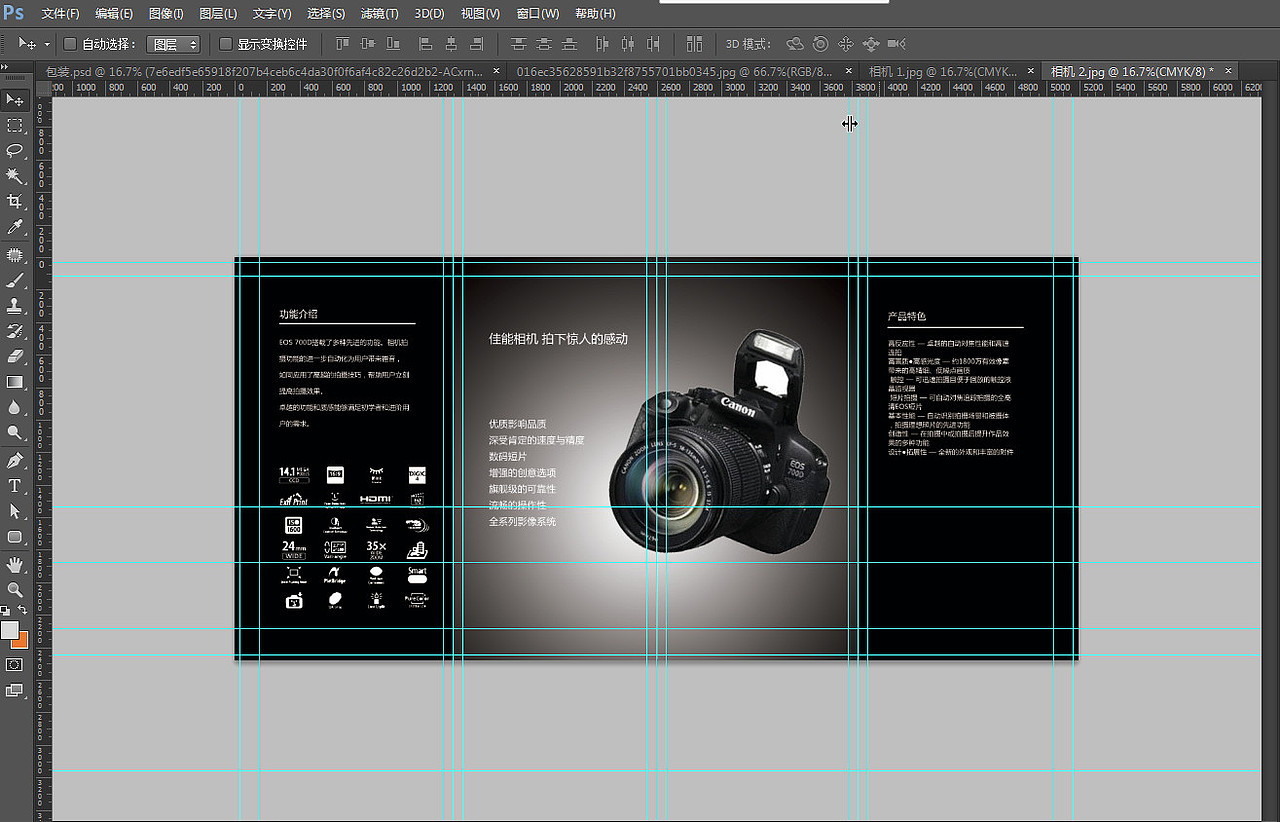This screenshot has height=822, width=1280.
Task: Select the Move tool in the toolbox
Action: pos(15,99)
